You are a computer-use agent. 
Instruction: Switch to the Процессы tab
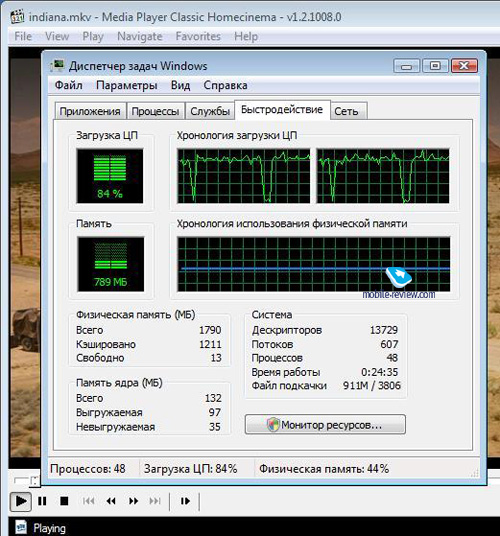pyautogui.click(x=156, y=111)
